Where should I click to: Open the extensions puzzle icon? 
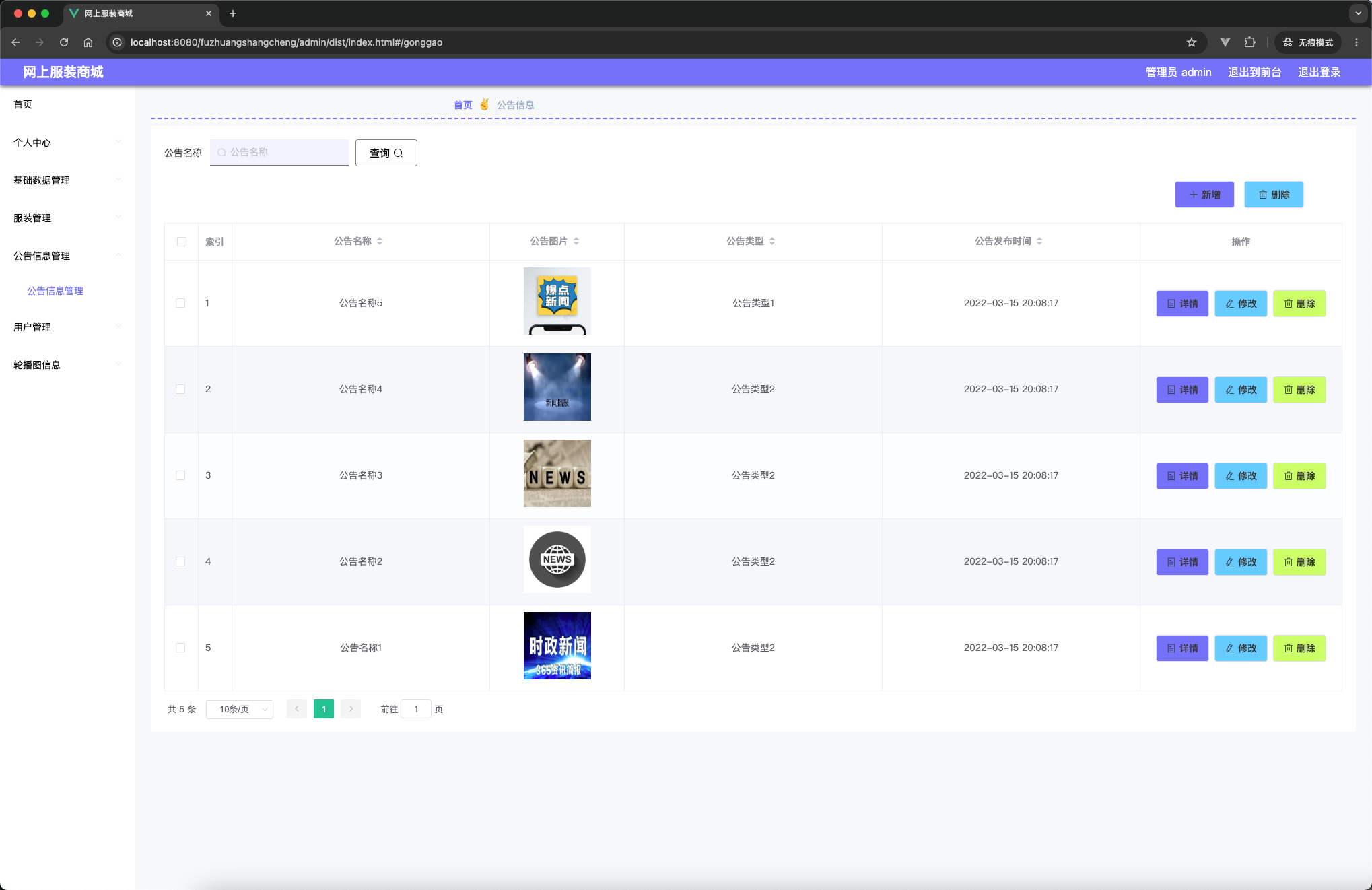(x=1249, y=42)
